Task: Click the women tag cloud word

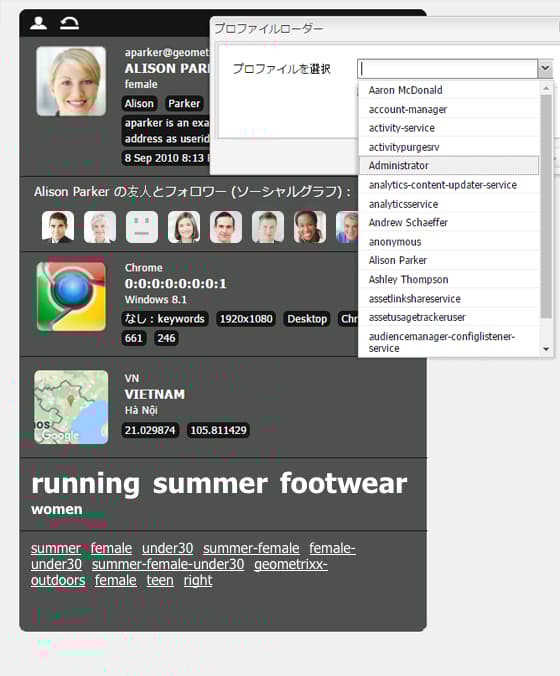Action: pyautogui.click(x=57, y=509)
